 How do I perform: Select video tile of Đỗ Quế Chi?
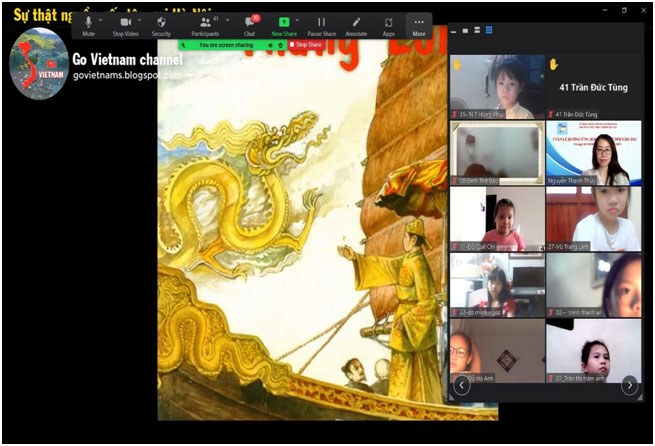(x=497, y=219)
